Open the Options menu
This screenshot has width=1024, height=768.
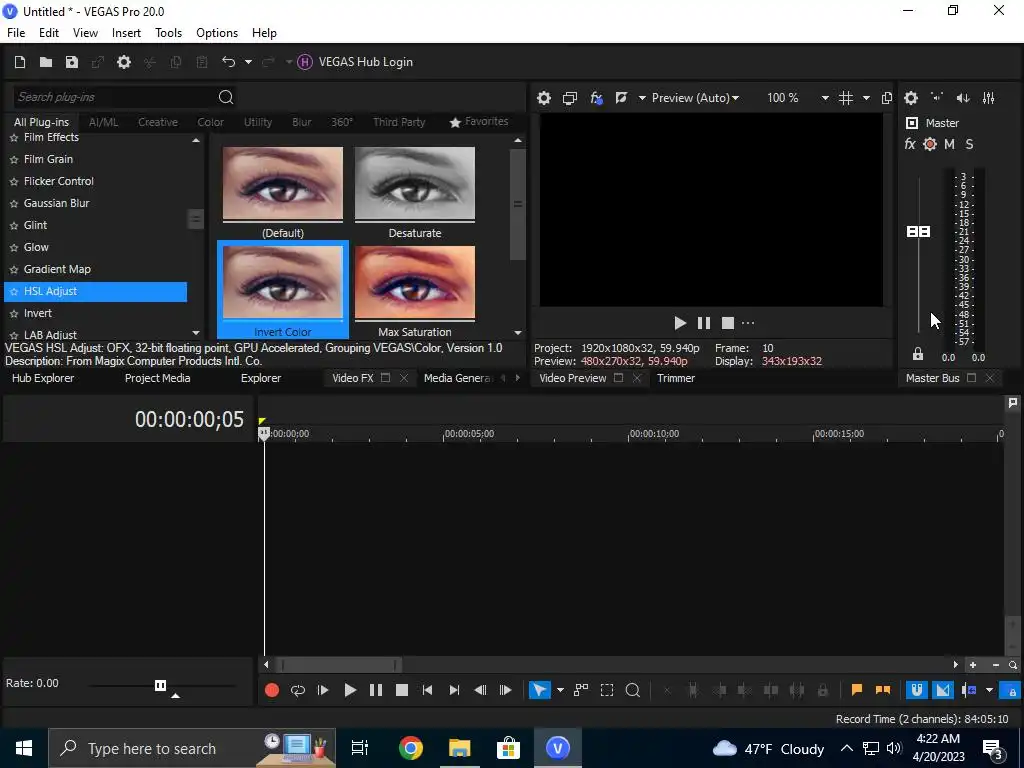(x=217, y=33)
